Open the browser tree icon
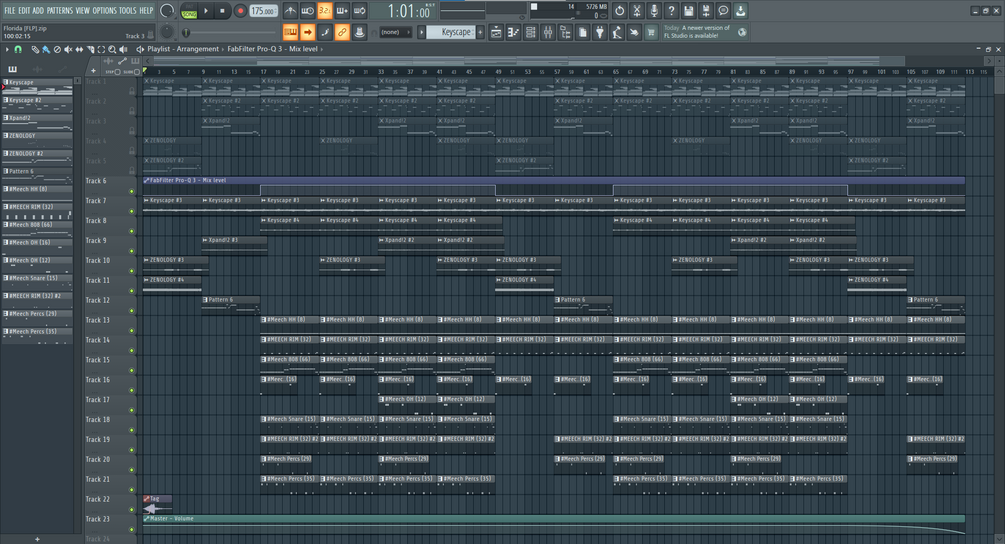Viewport: 1005px width, 544px height. (565, 32)
